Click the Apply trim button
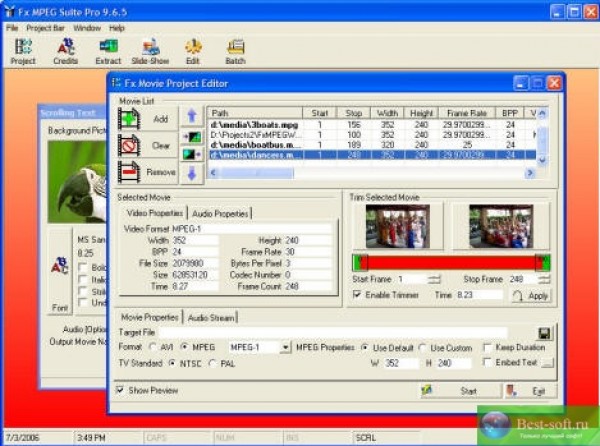 (531, 296)
